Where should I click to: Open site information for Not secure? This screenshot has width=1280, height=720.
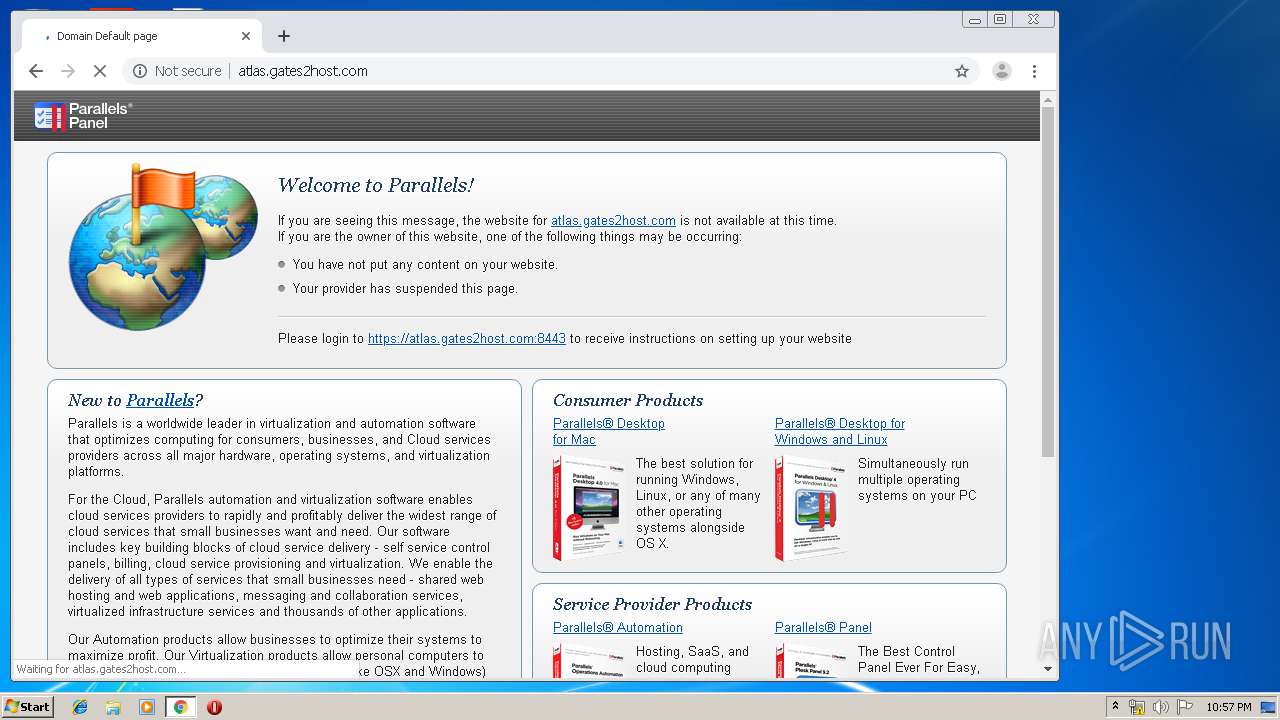(x=177, y=71)
